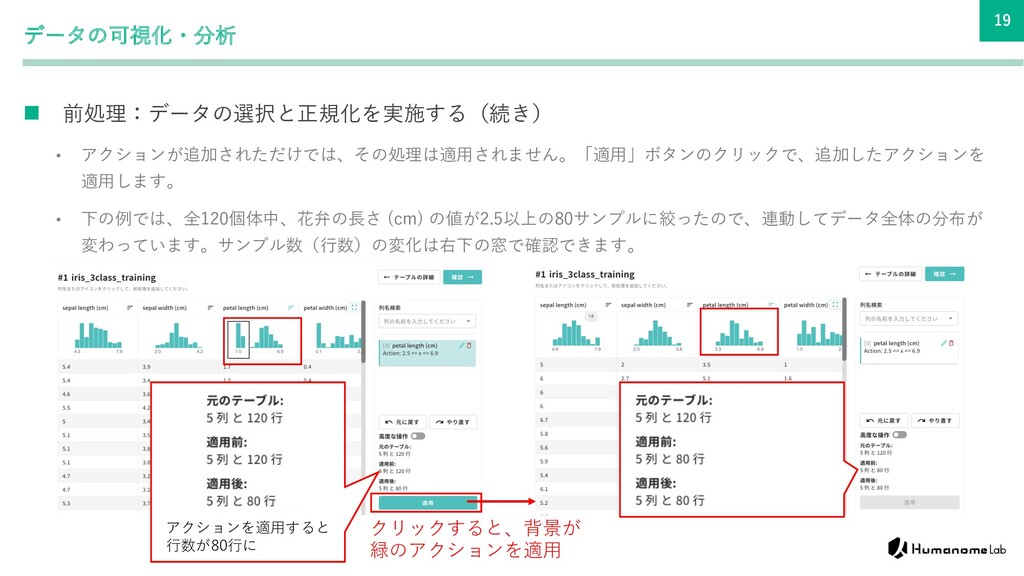This screenshot has height=576, width=1024.
Task: Click the 確認 button in left screenshot
Action: (x=462, y=278)
